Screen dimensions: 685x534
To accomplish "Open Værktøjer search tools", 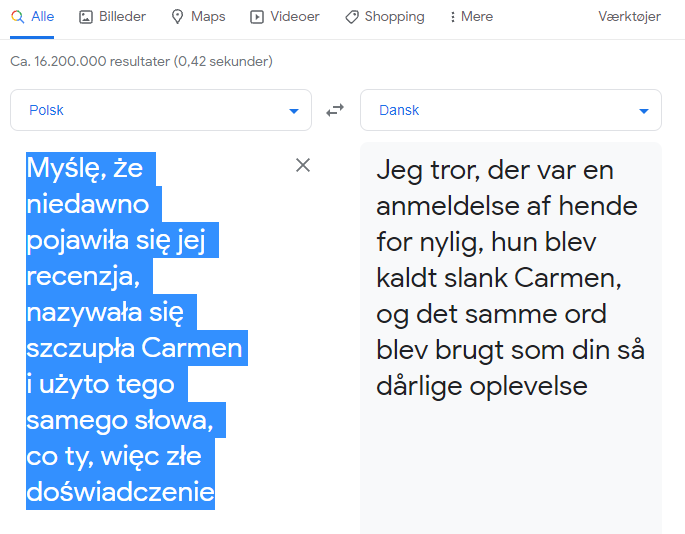I will 629,17.
